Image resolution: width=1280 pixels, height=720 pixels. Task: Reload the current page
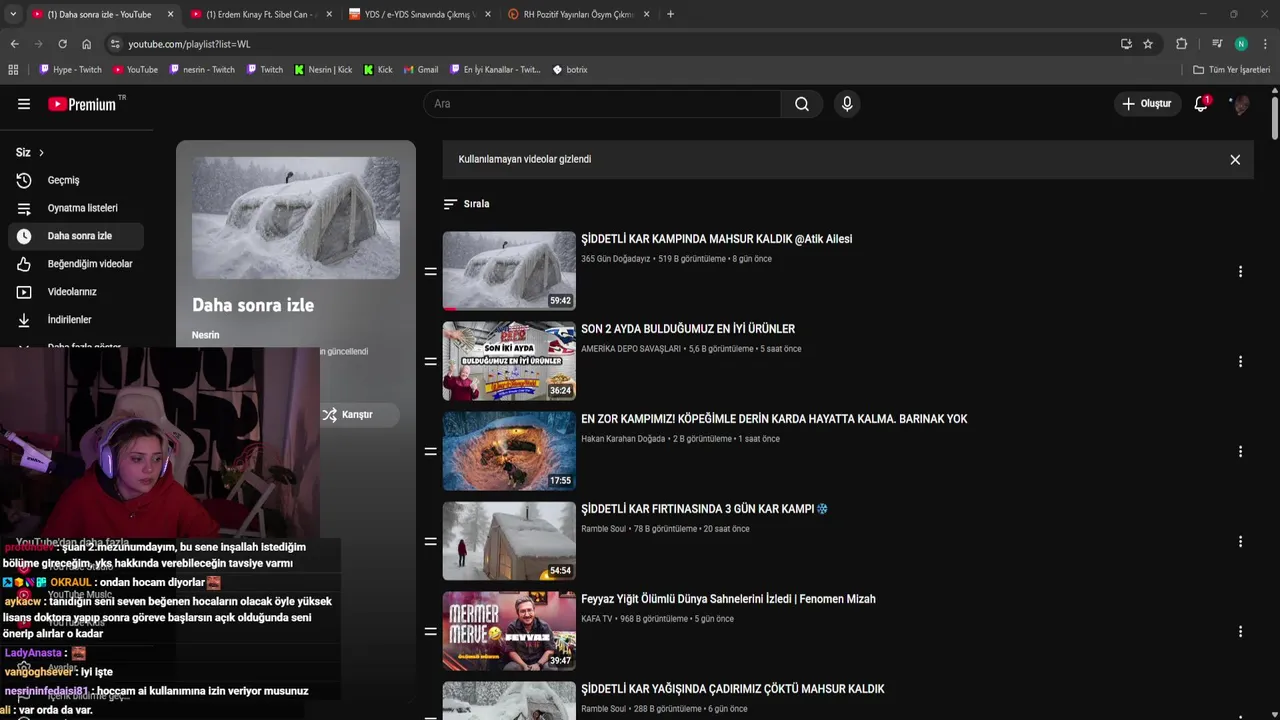point(62,44)
